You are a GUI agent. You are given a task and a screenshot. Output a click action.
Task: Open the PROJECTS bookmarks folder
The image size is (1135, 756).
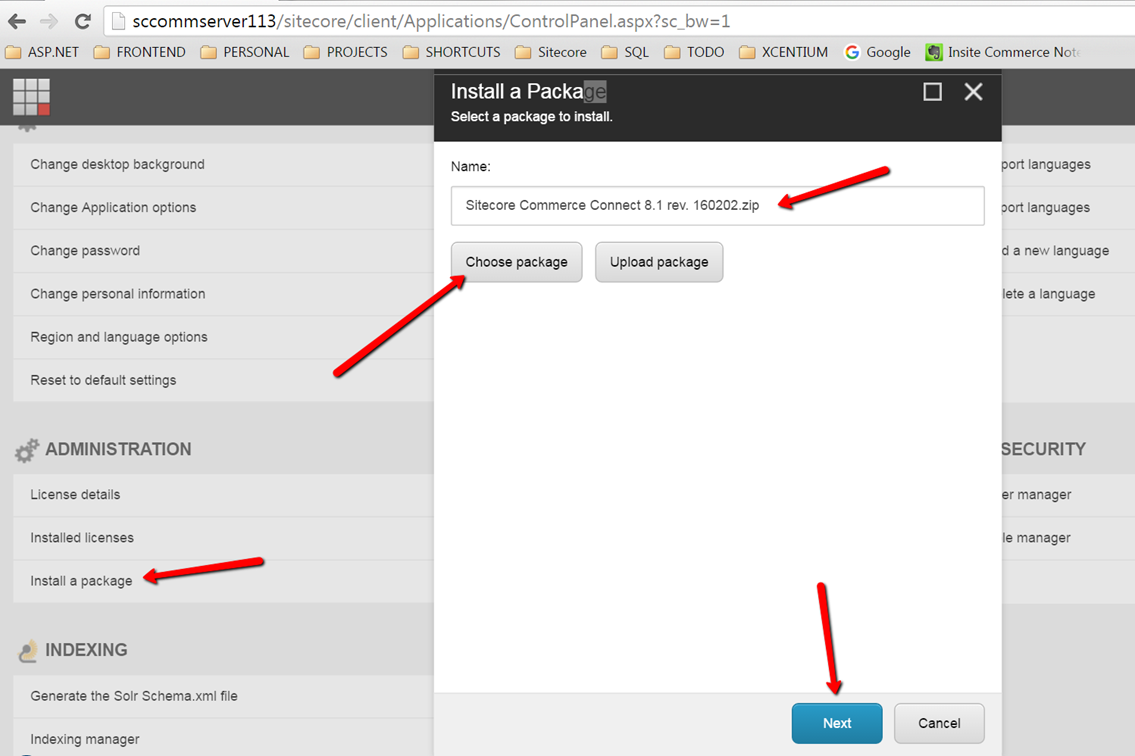(346, 52)
